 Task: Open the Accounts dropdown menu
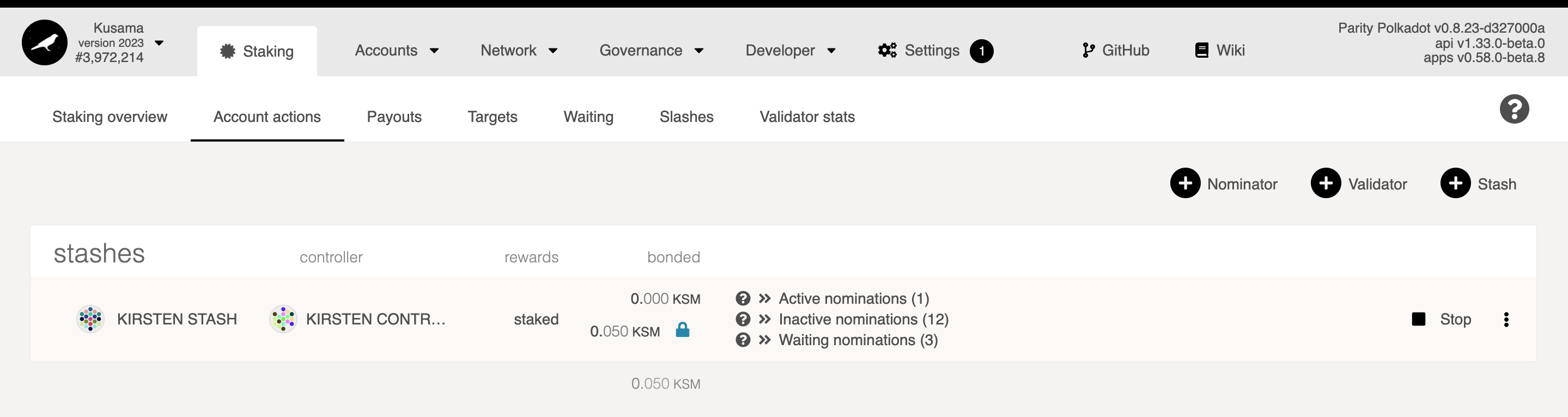[x=396, y=51]
